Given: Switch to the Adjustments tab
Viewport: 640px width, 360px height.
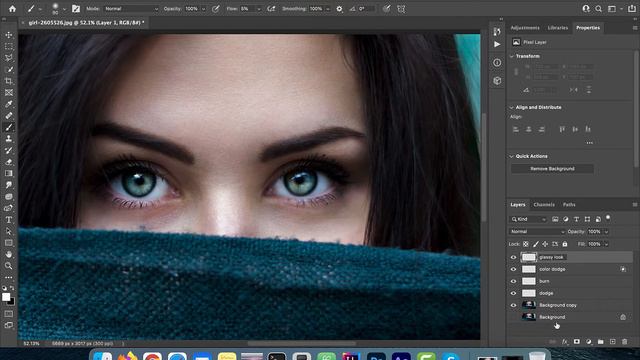Looking at the screenshot, I should click(525, 28).
